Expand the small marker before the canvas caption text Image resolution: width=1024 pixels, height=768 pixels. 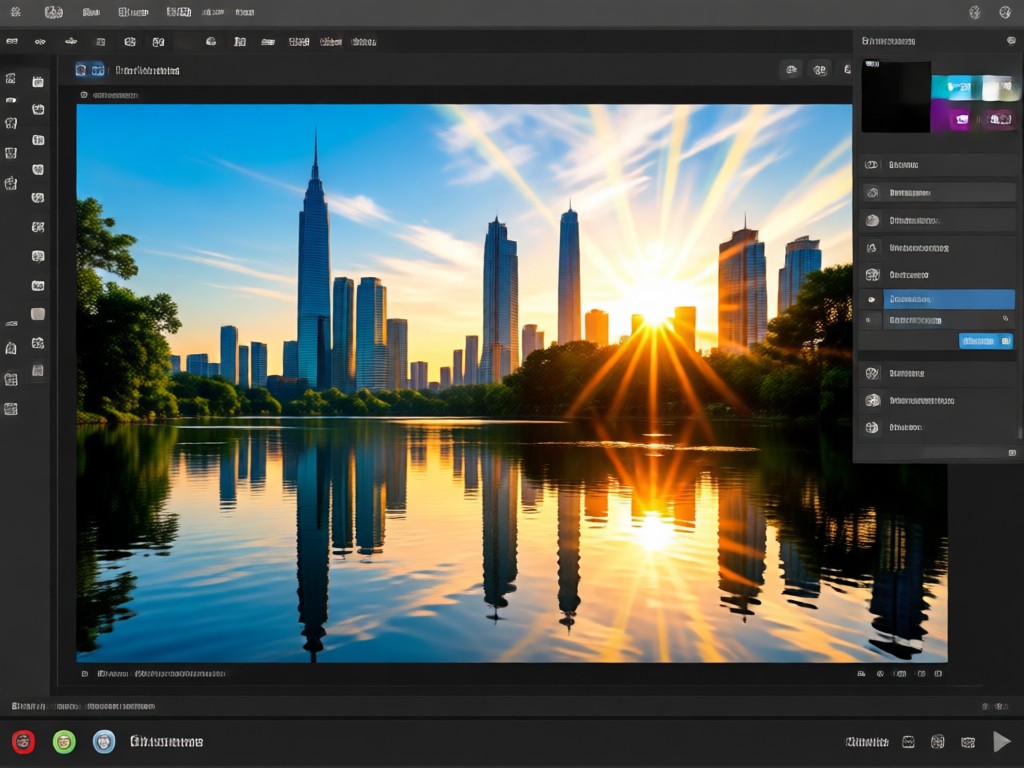tap(84, 673)
